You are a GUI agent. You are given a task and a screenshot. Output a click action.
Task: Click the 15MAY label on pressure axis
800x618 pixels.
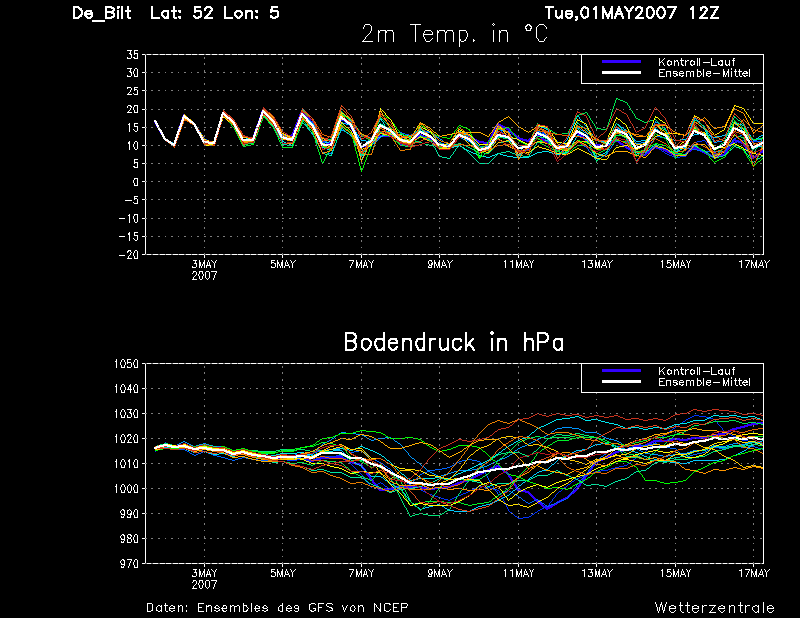point(676,574)
